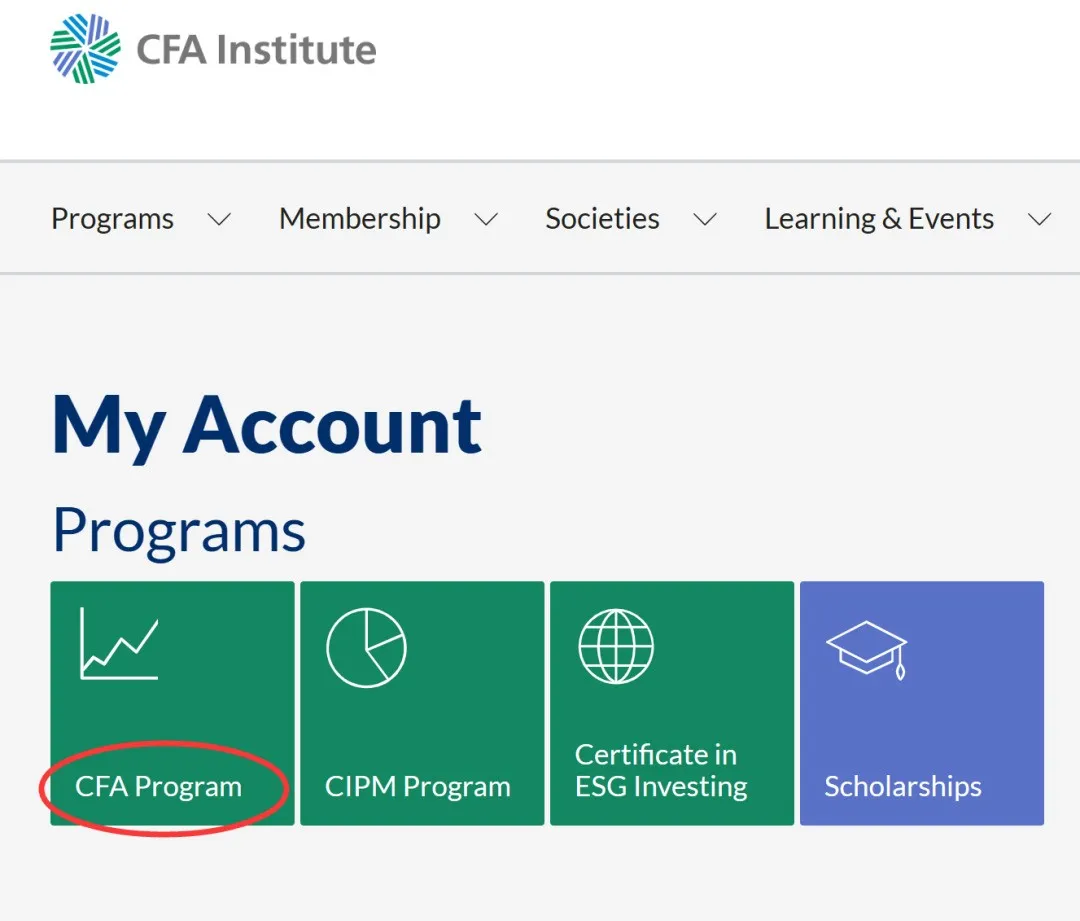Click the globe icon on ESG tile
This screenshot has height=921, width=1080.
pos(616,647)
